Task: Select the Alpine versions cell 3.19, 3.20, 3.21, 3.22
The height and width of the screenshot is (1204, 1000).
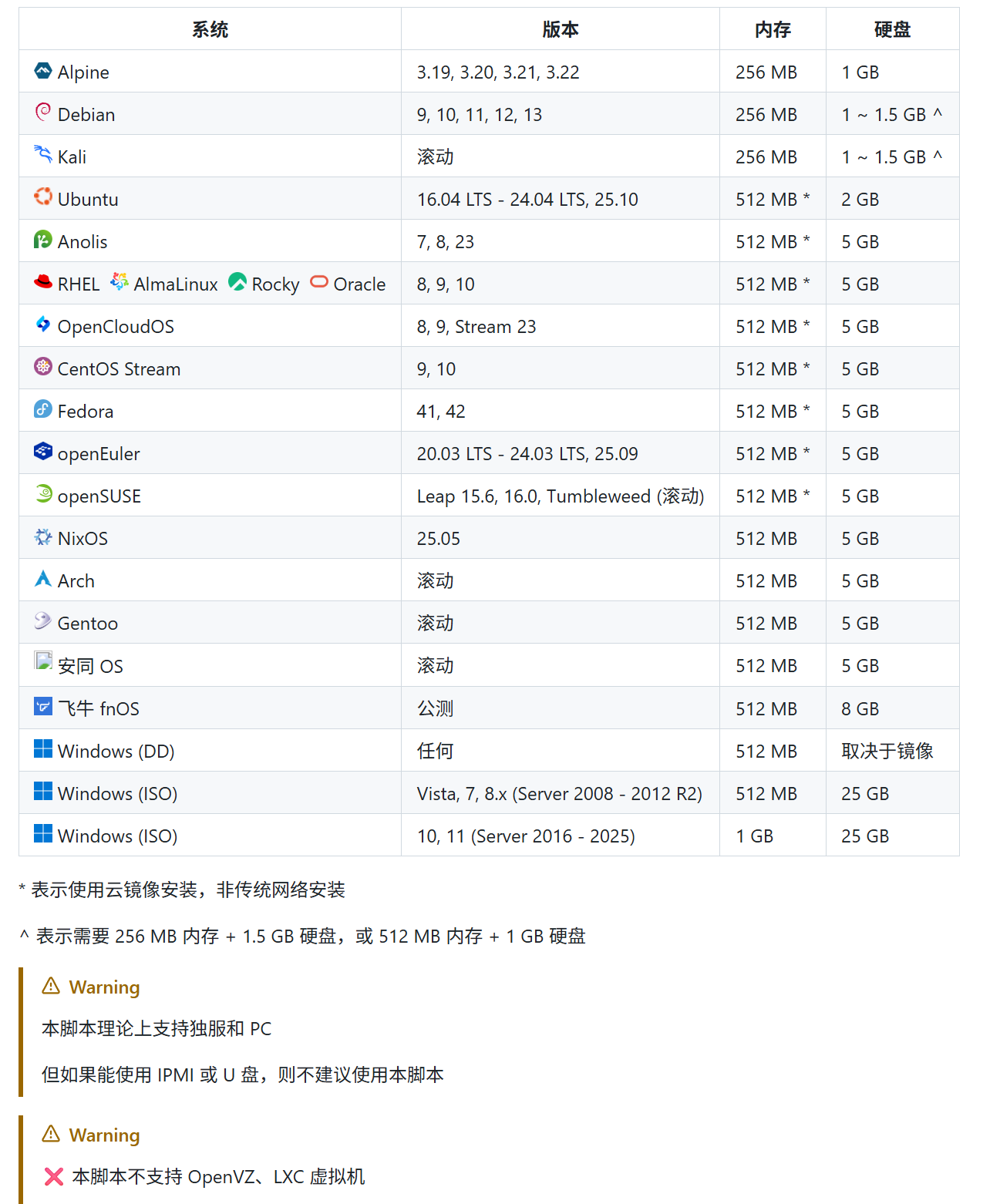Action: click(561, 72)
